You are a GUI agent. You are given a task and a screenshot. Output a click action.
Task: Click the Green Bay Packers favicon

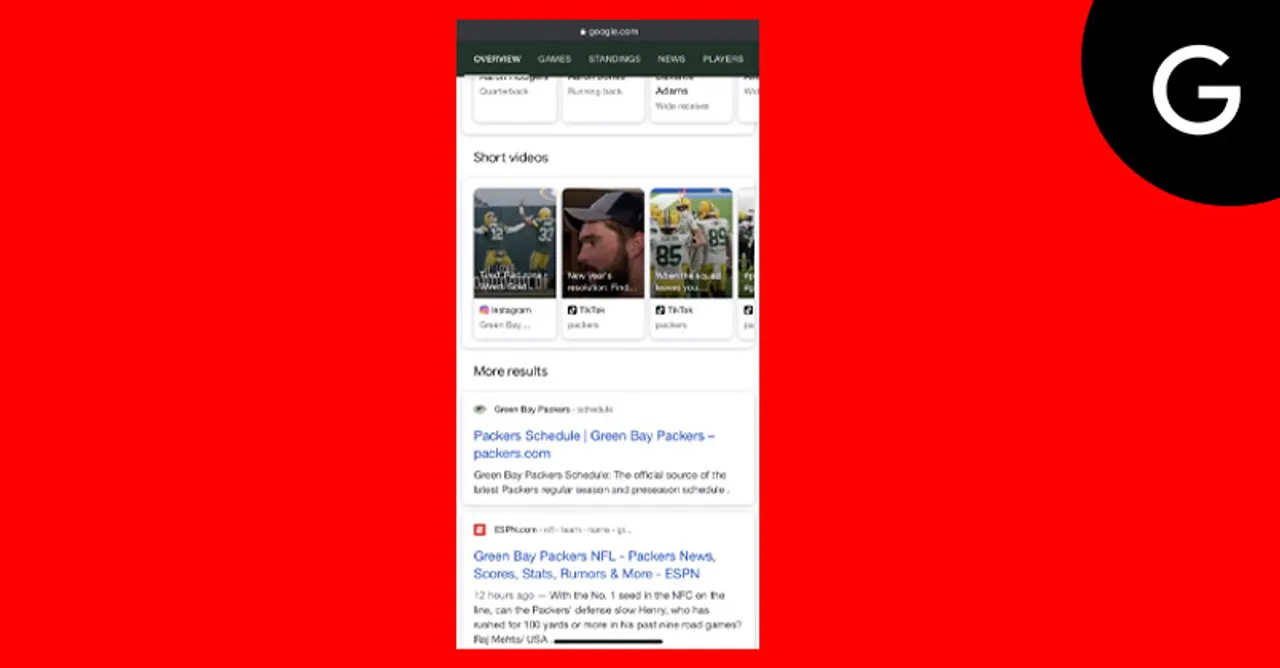click(480, 409)
